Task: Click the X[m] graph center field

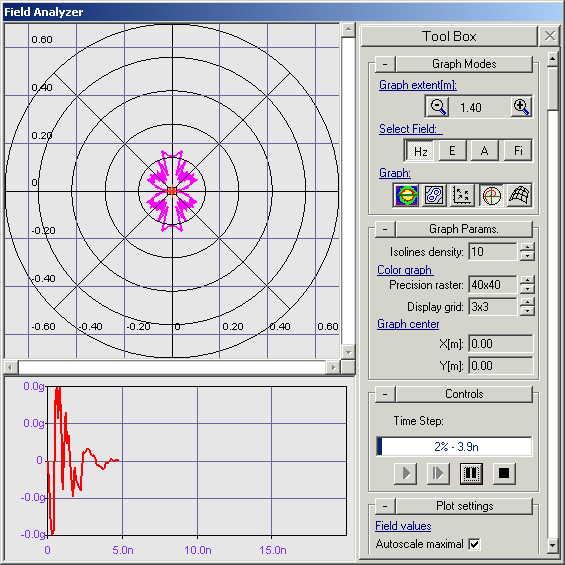Action: pos(501,344)
